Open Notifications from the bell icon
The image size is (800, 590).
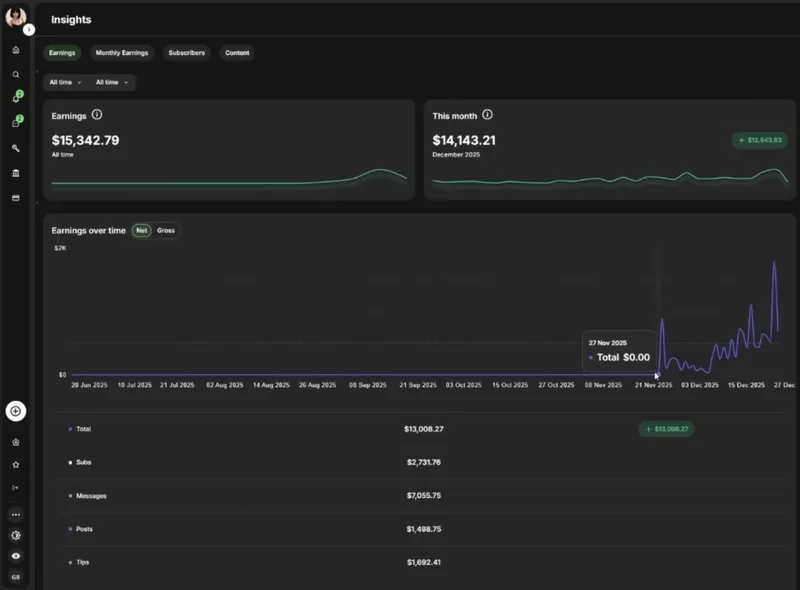click(x=16, y=98)
